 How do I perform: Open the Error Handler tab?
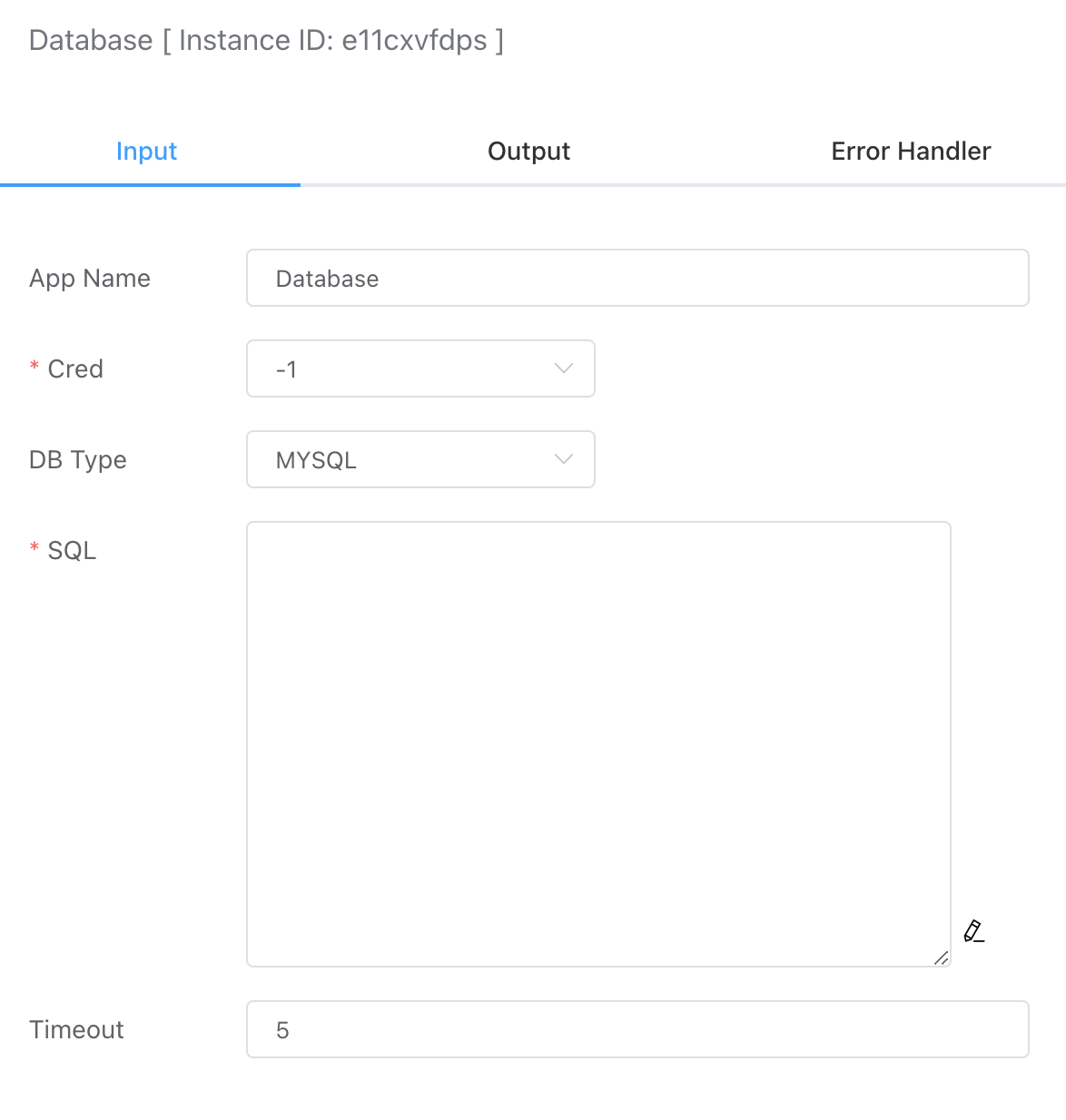911,152
